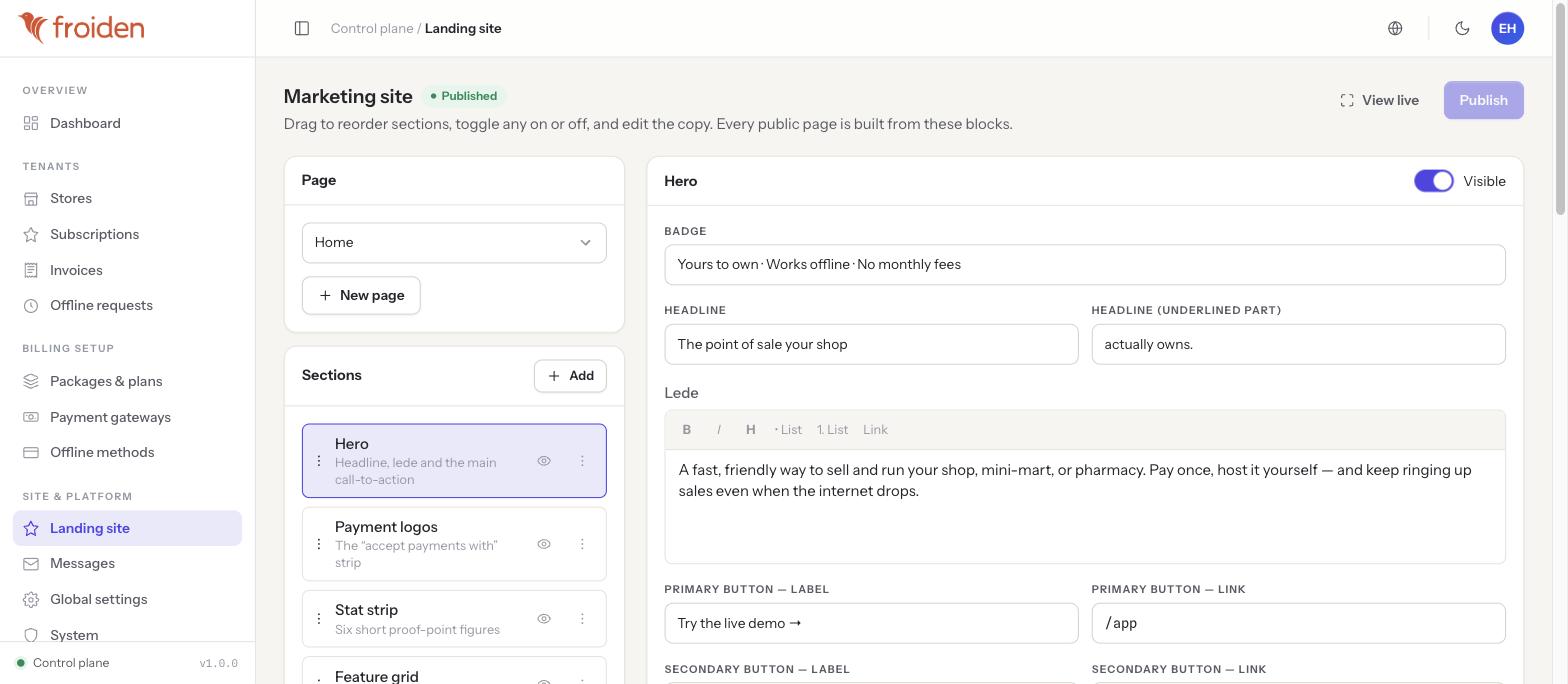
Task: Open Messages menu item
Action: click(127, 564)
